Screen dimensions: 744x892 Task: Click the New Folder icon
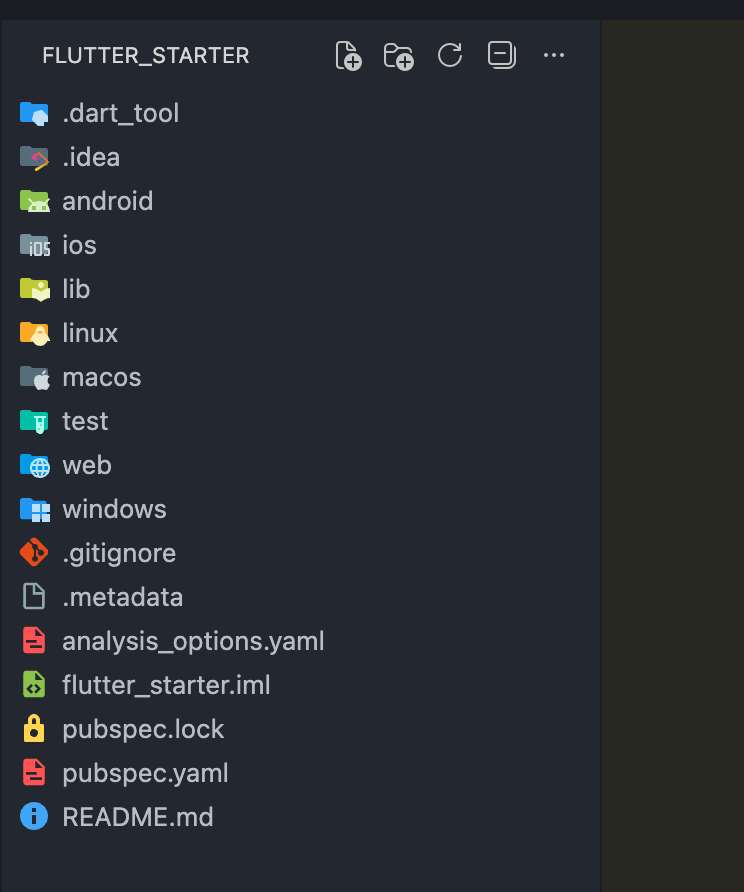click(x=399, y=56)
